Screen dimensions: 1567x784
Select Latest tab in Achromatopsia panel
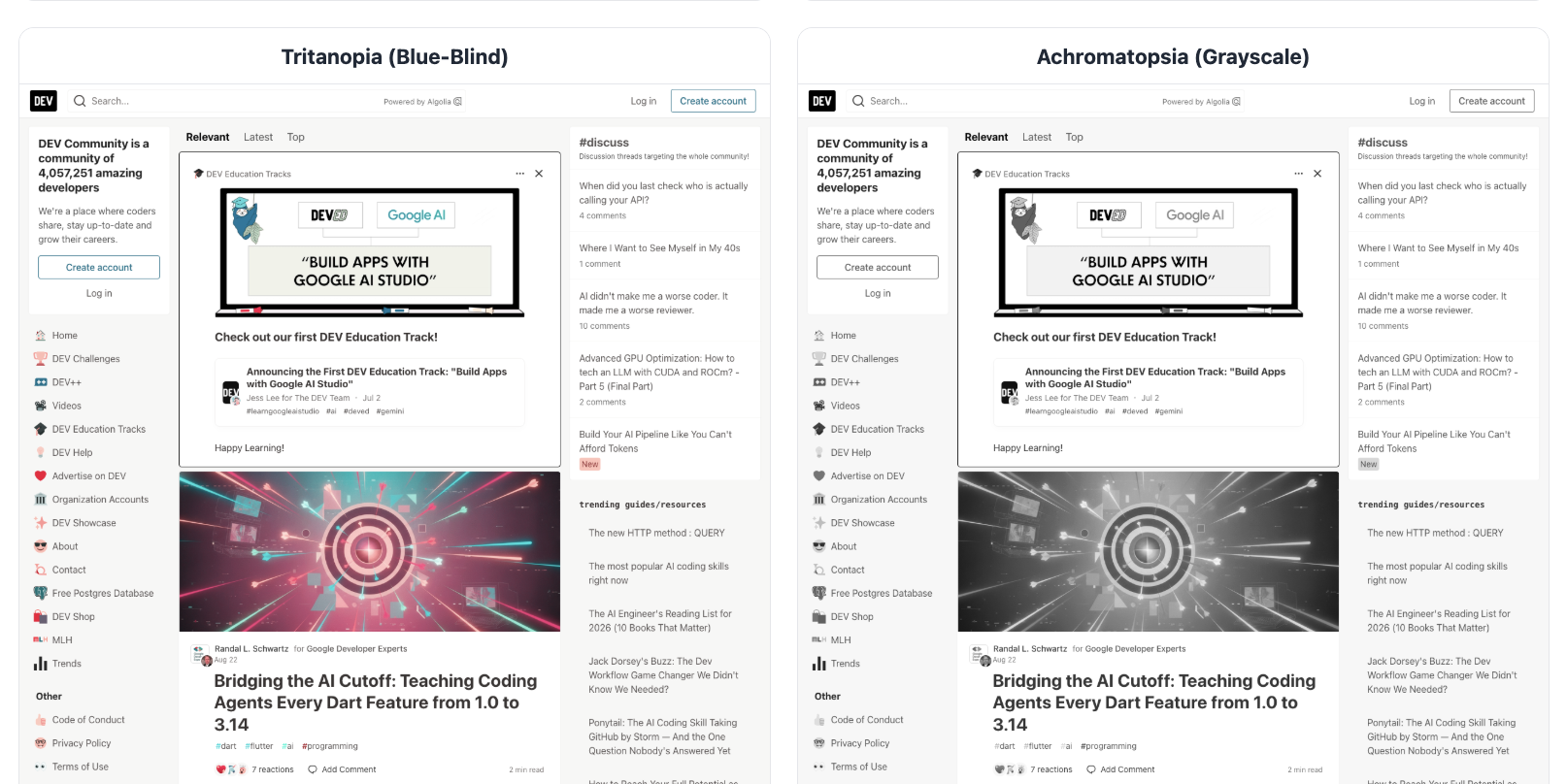[1037, 138]
